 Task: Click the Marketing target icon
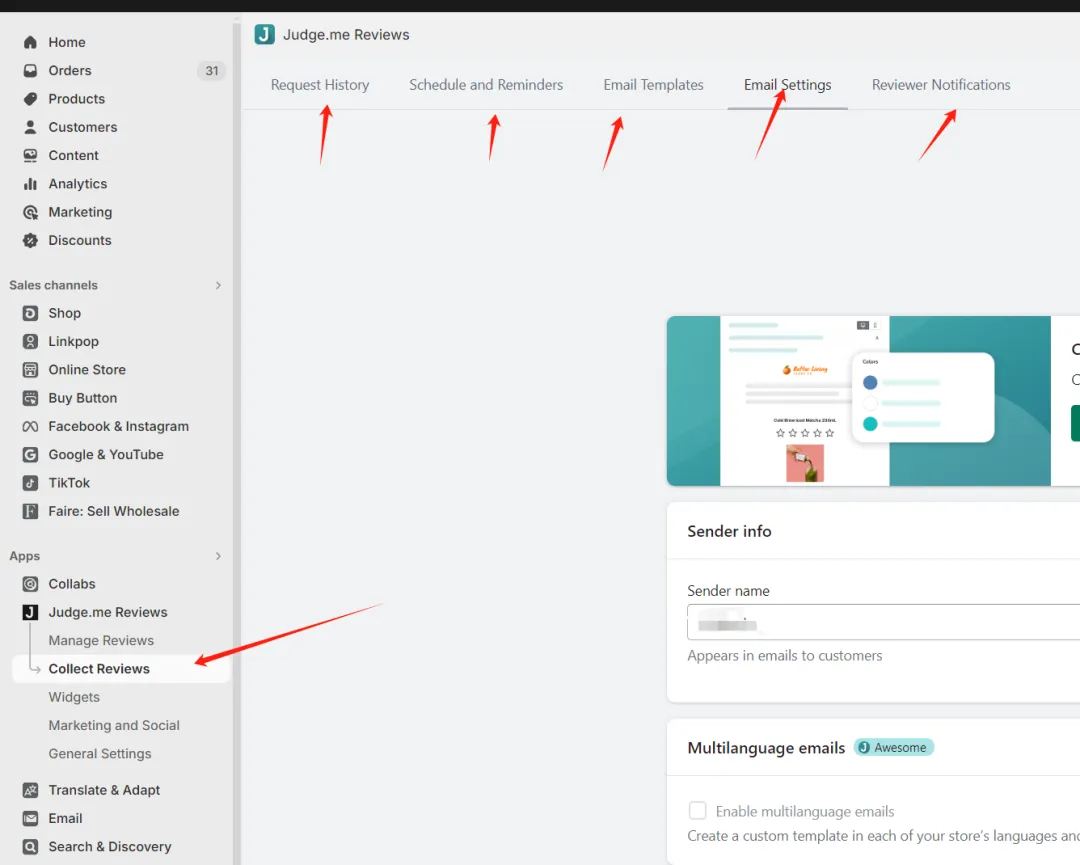click(x=30, y=212)
